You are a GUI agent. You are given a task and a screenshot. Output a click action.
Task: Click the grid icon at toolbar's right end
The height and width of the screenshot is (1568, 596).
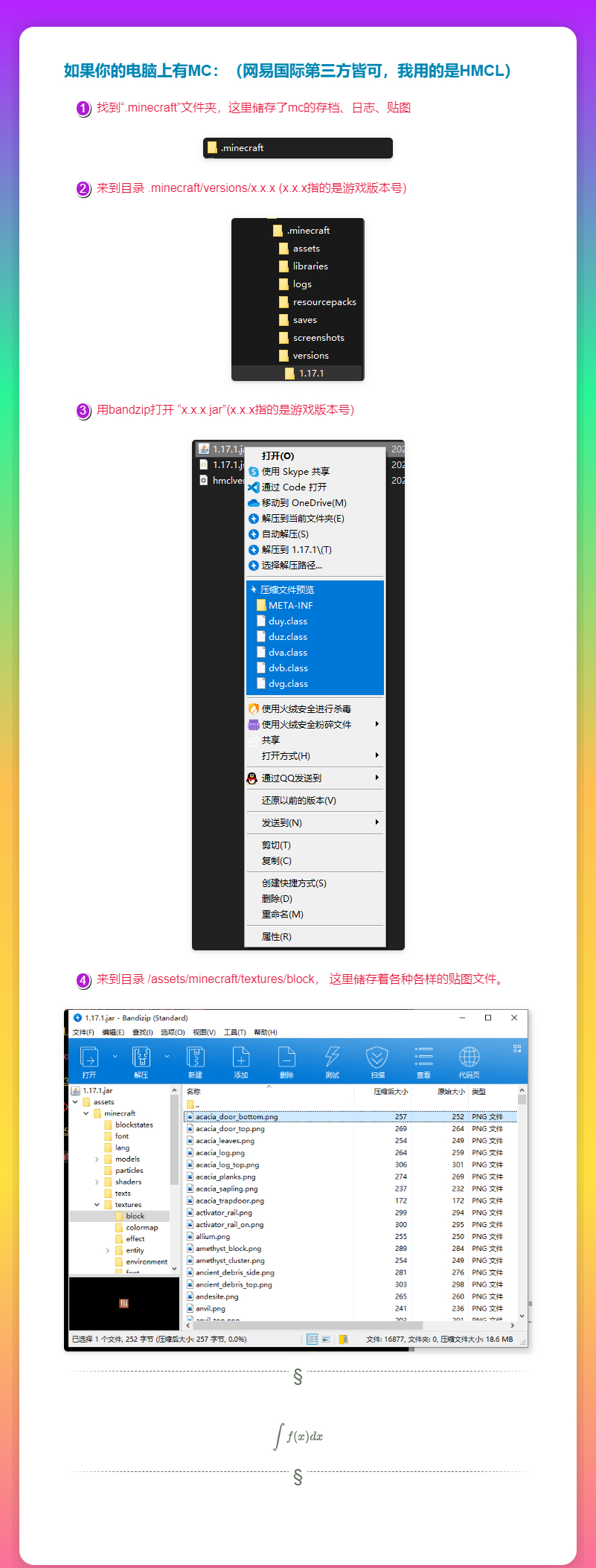pos(517,1048)
